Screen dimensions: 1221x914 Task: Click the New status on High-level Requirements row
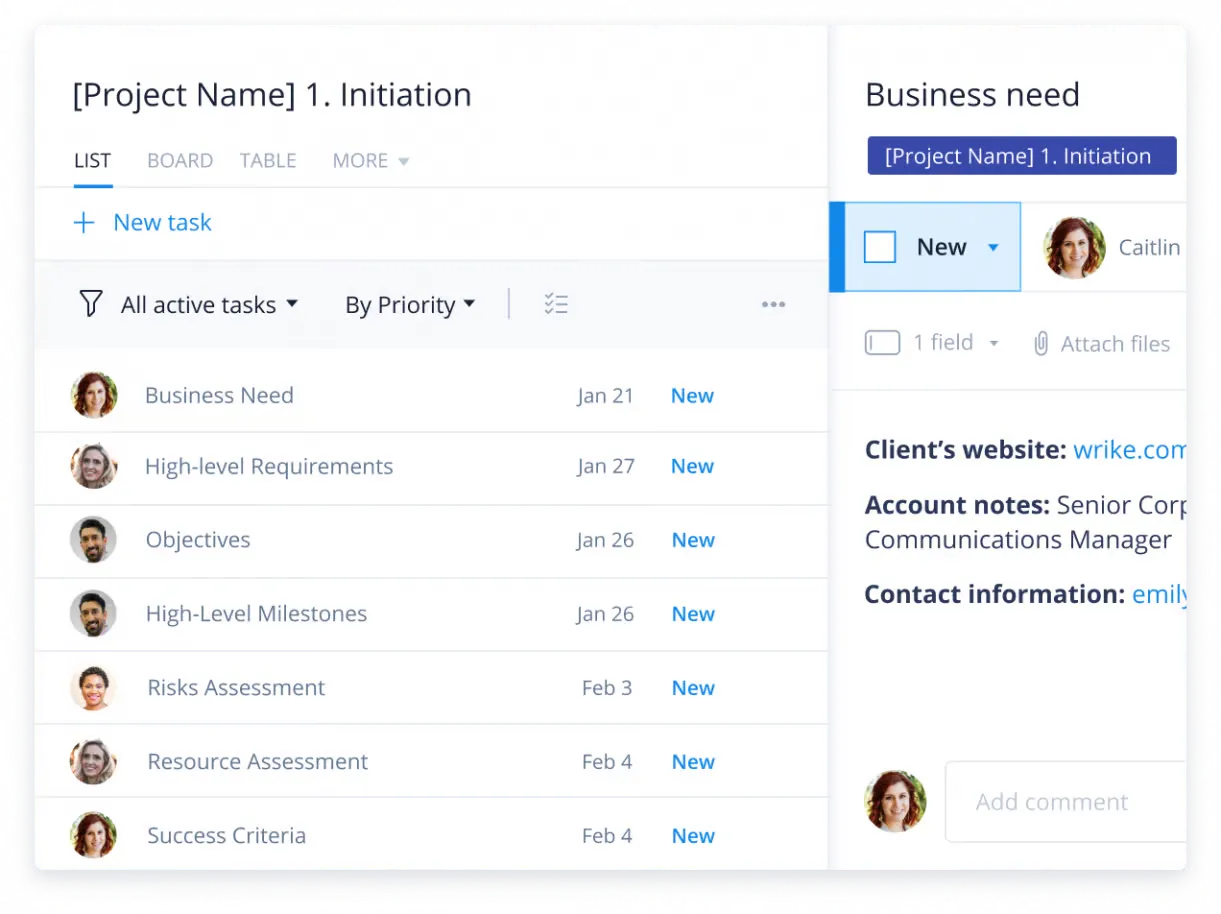692,466
